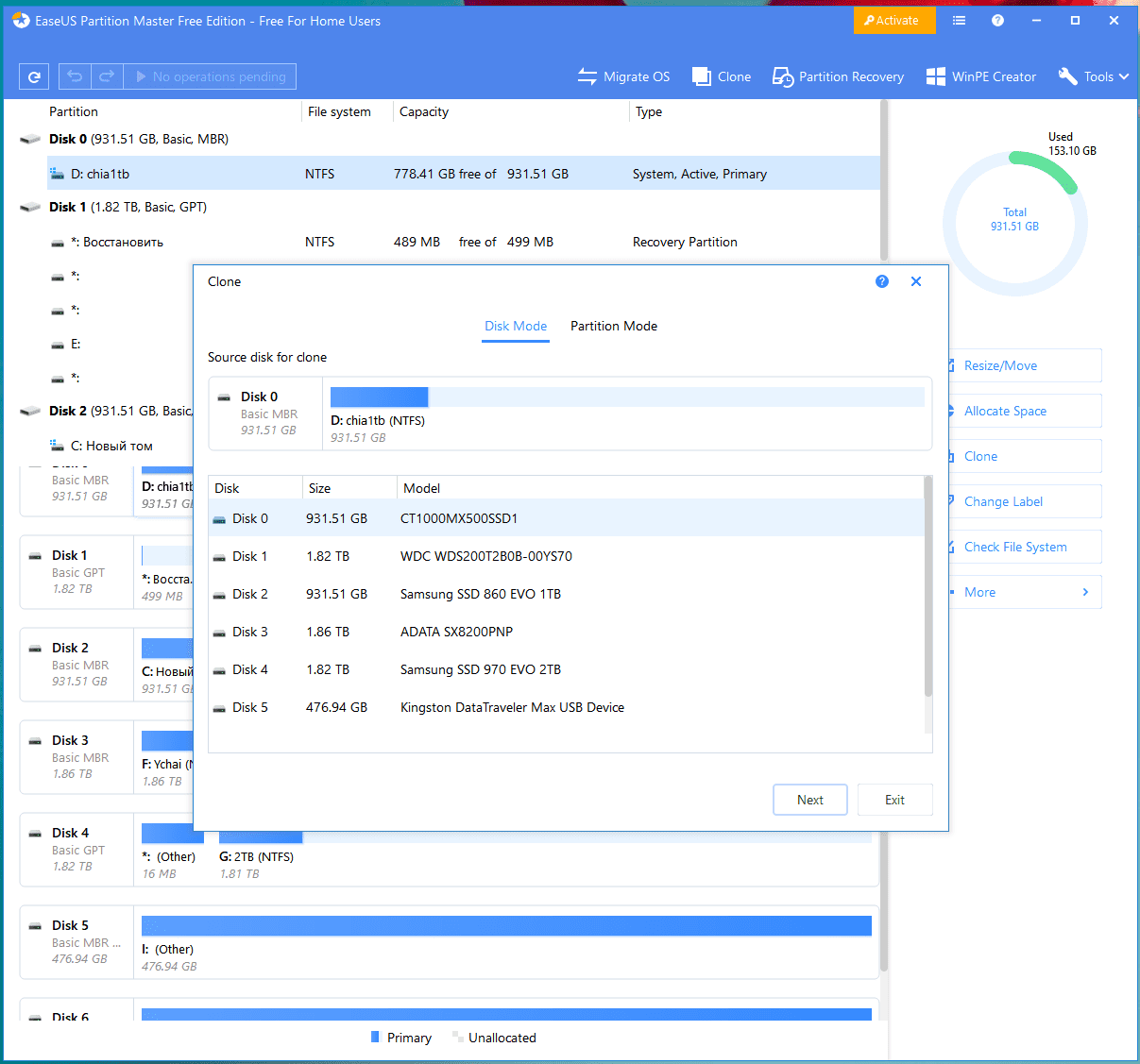The image size is (1140, 1064).
Task: Expand the Tools dropdown menu
Action: 1094,76
